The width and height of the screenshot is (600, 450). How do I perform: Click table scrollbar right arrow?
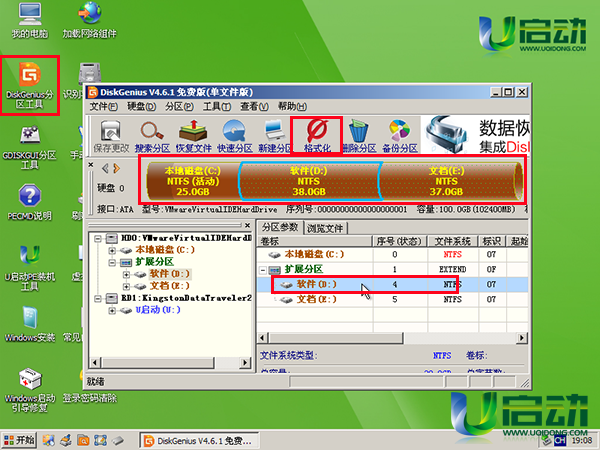pos(522,338)
